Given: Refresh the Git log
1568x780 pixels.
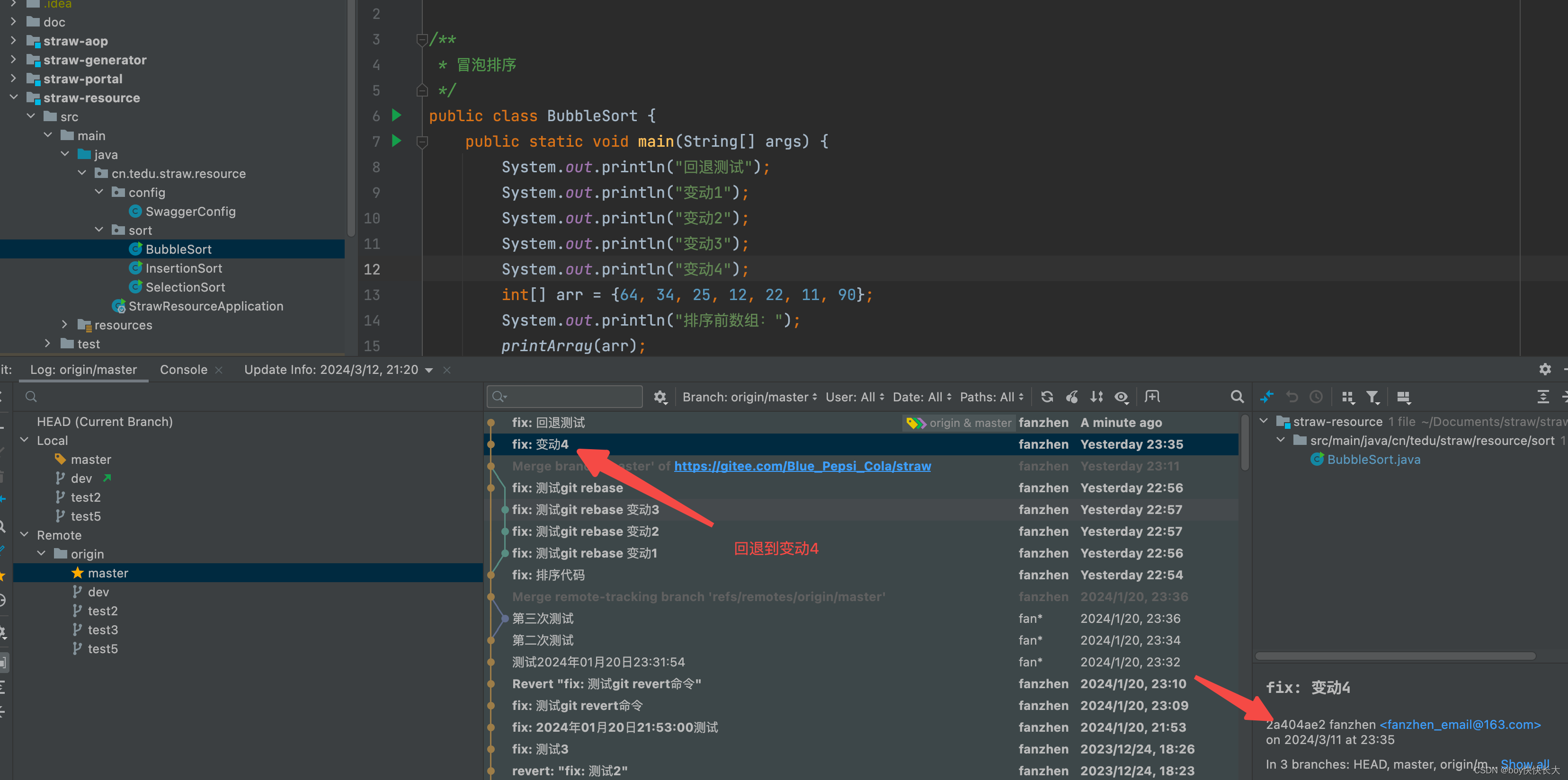Looking at the screenshot, I should pyautogui.click(x=1047, y=397).
